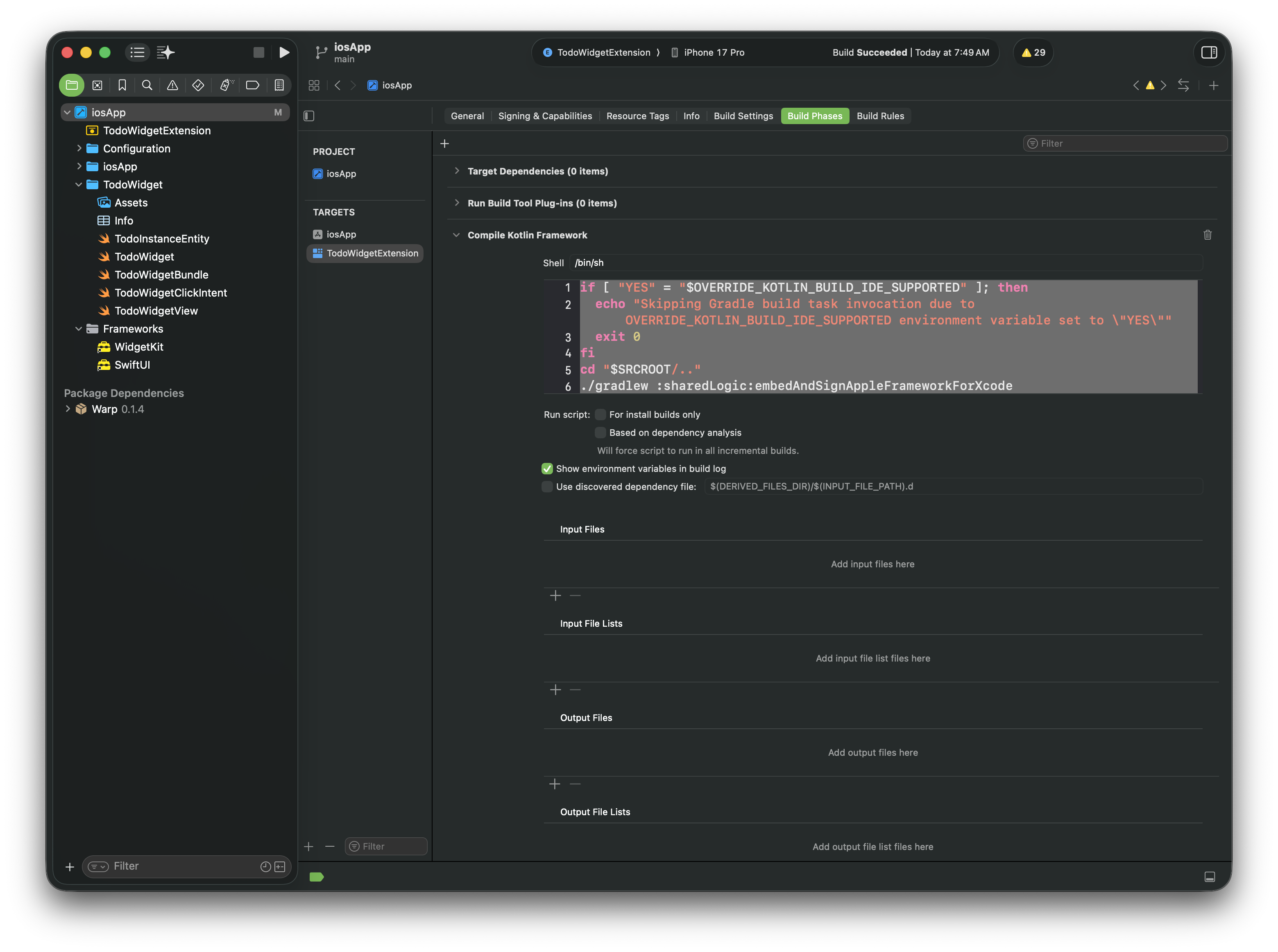
Task: Choose iPhone 17 Pro run destination
Action: click(x=707, y=52)
